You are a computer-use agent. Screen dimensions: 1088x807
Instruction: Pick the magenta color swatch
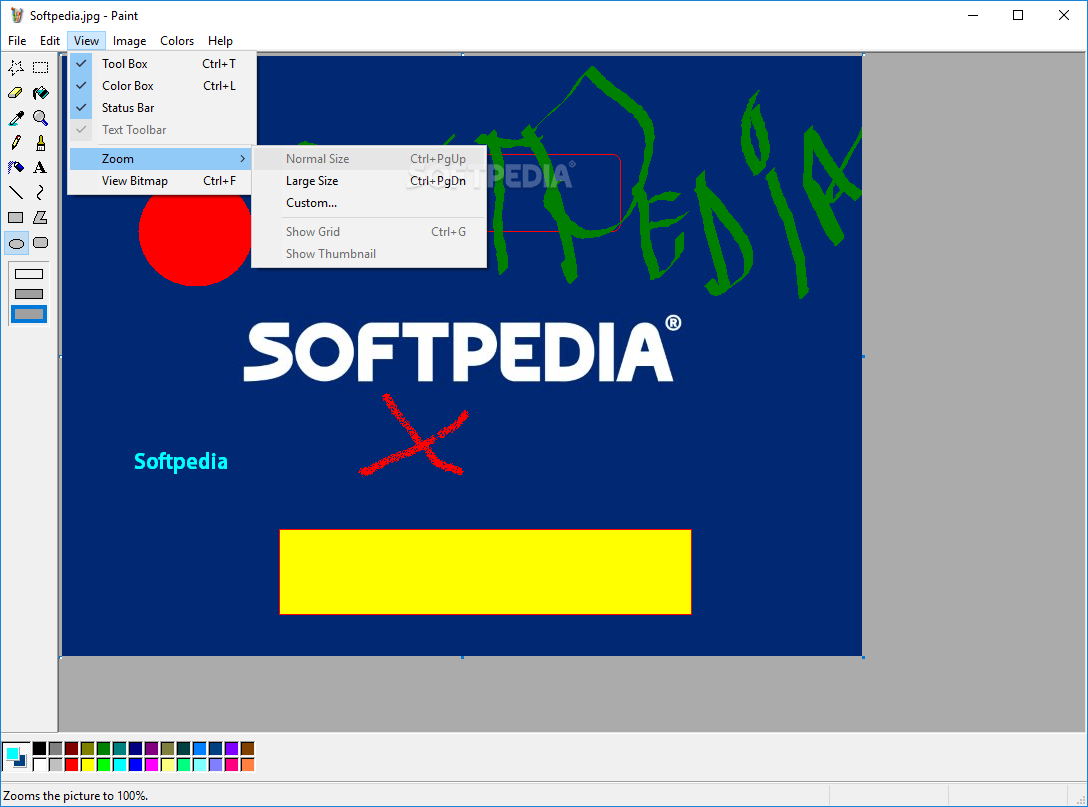(x=151, y=764)
